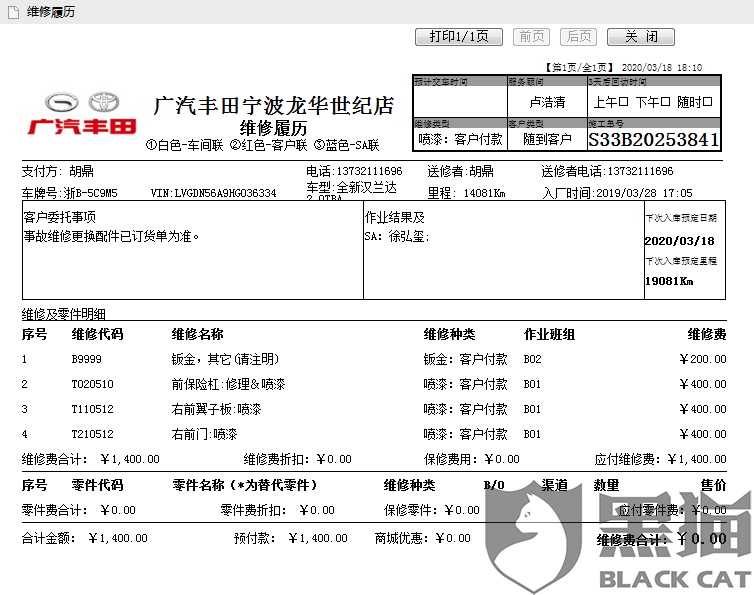Click repair name 右前门:喷漆
The width and height of the screenshot is (754, 595).
204,434
